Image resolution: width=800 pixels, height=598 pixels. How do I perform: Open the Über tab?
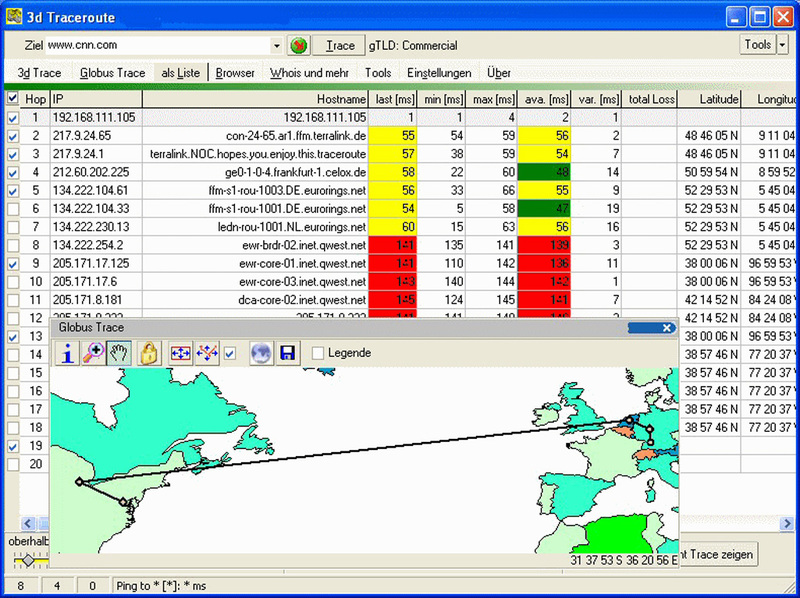point(499,73)
